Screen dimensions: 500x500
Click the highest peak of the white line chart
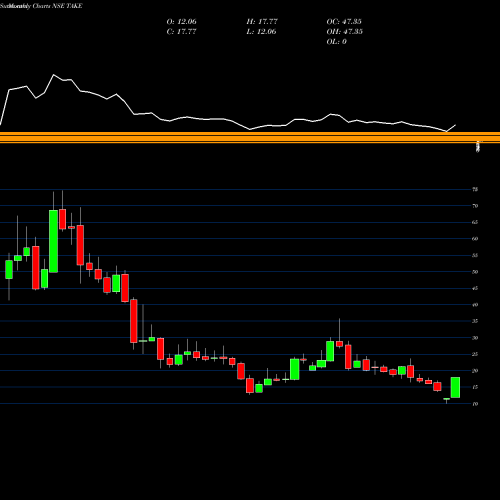[x=54, y=75]
